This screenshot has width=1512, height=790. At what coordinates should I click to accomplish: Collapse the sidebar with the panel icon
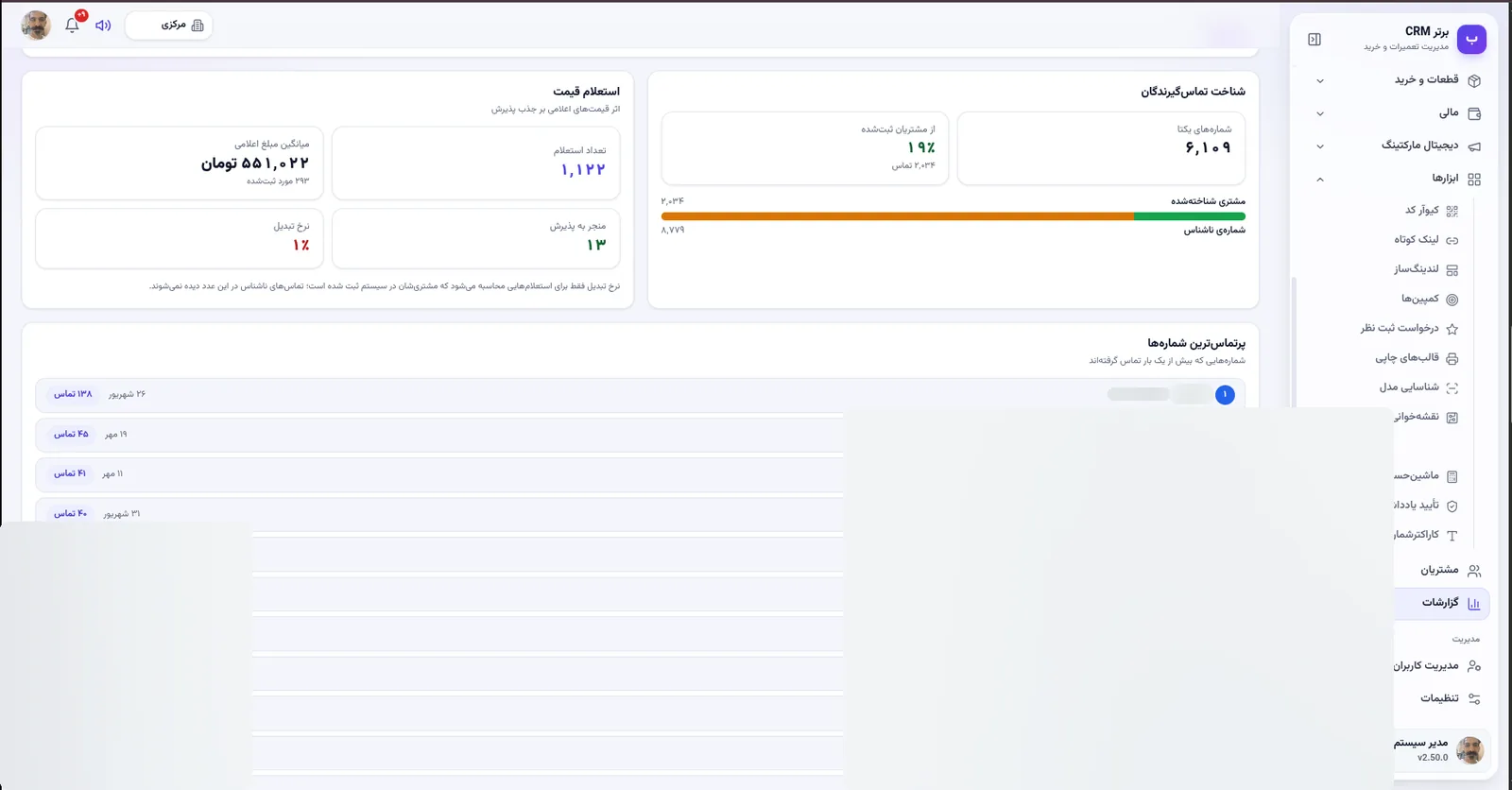(1314, 40)
